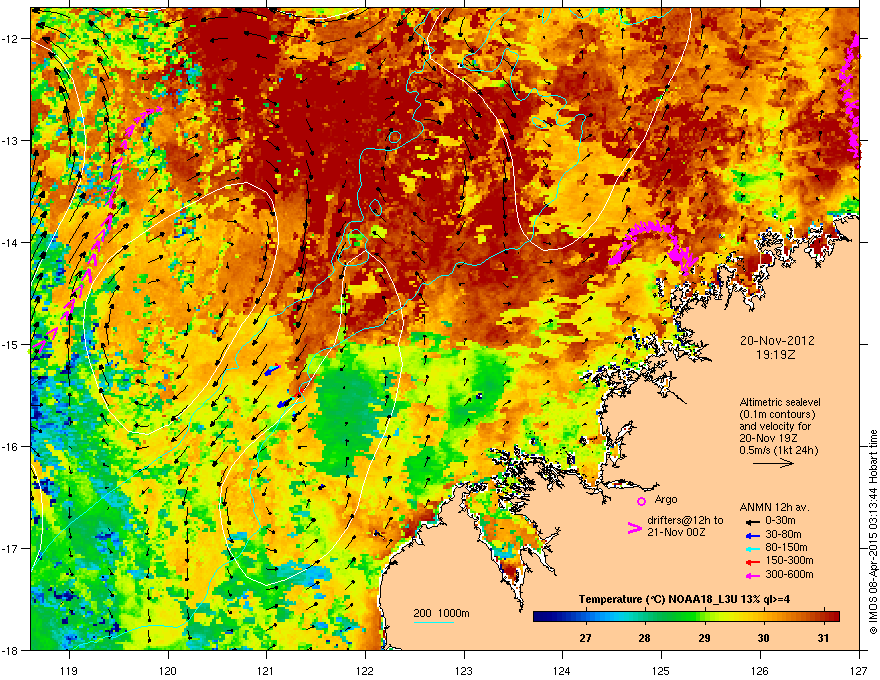Viewport: 880px width, 680px height.
Task: Click the cyan 80-150m legend arrow
Action: click(751, 548)
